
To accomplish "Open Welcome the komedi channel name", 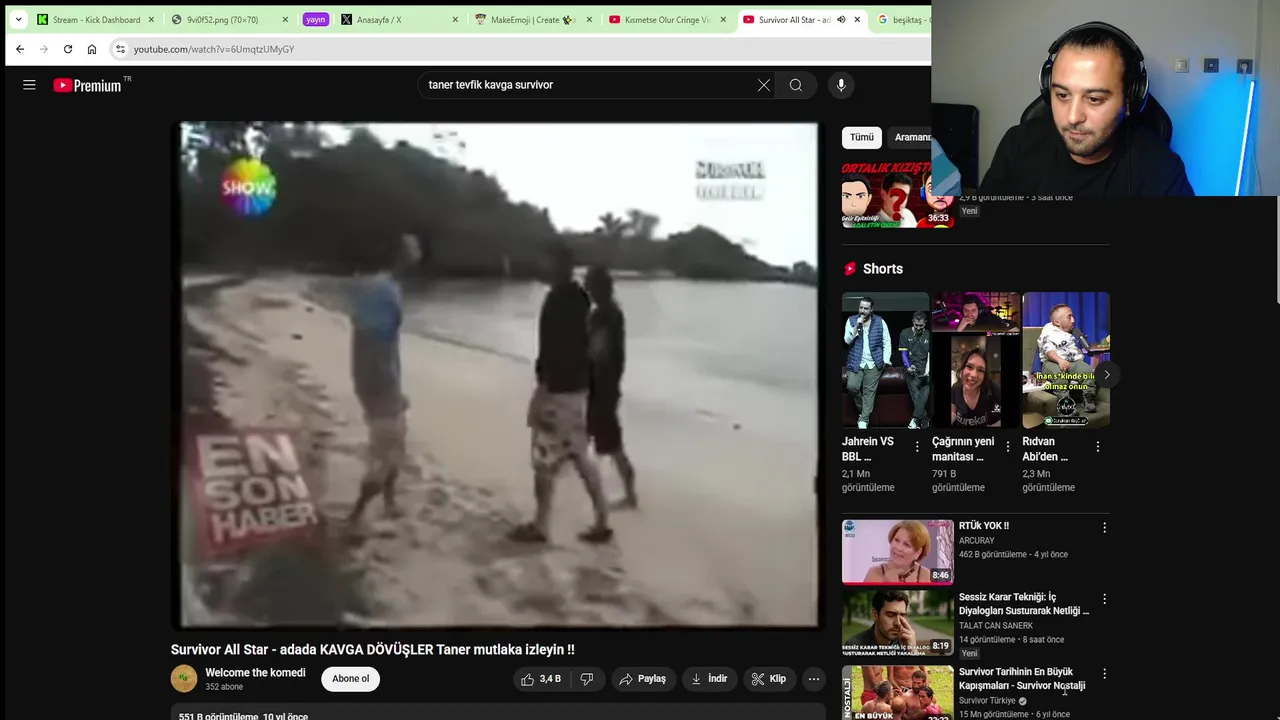I will coord(255,673).
